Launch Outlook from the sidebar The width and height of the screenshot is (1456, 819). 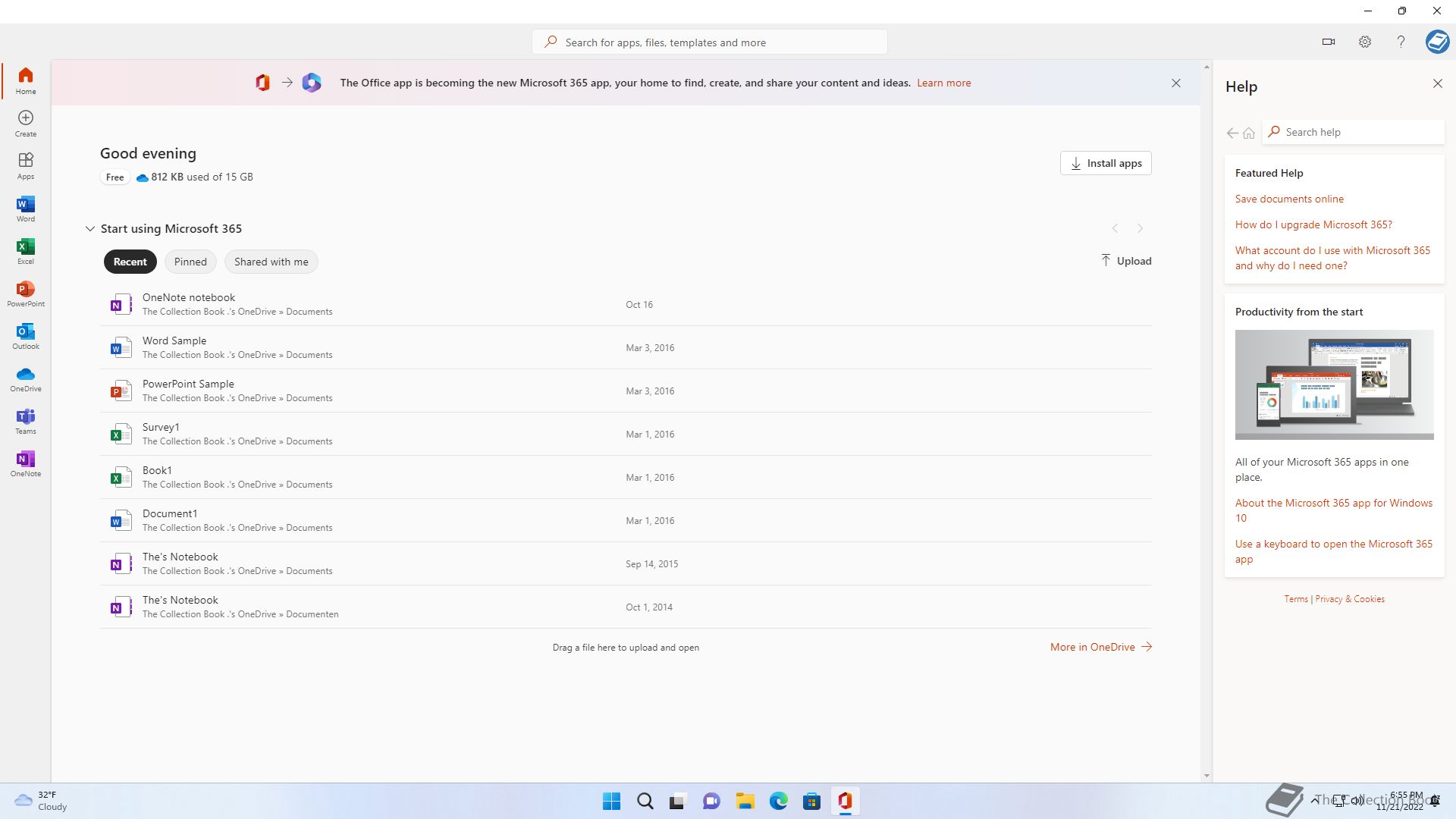(26, 336)
